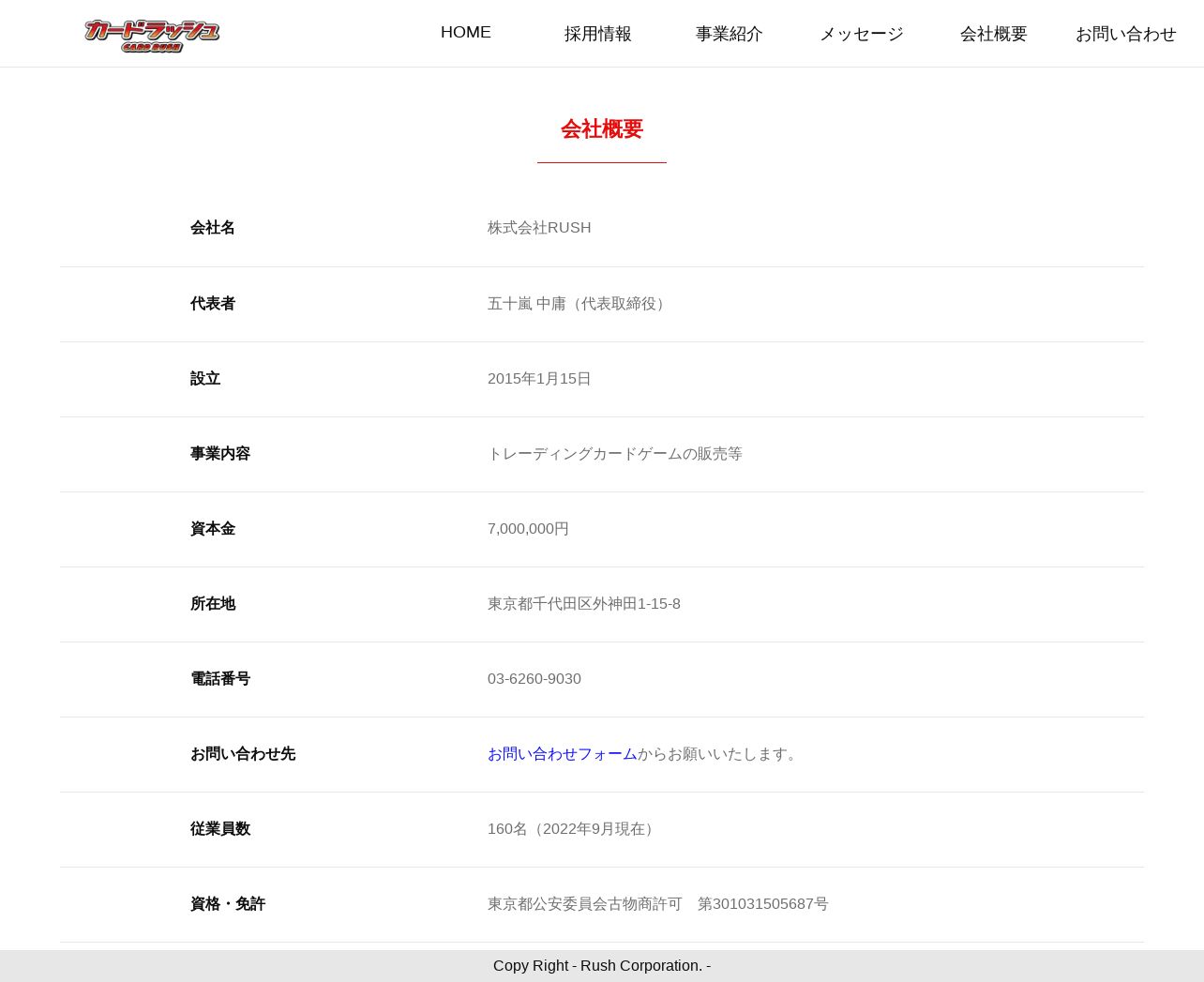Click the 株式会社RUSH company name
Viewport: 1204px width, 982px height.
coord(539,228)
